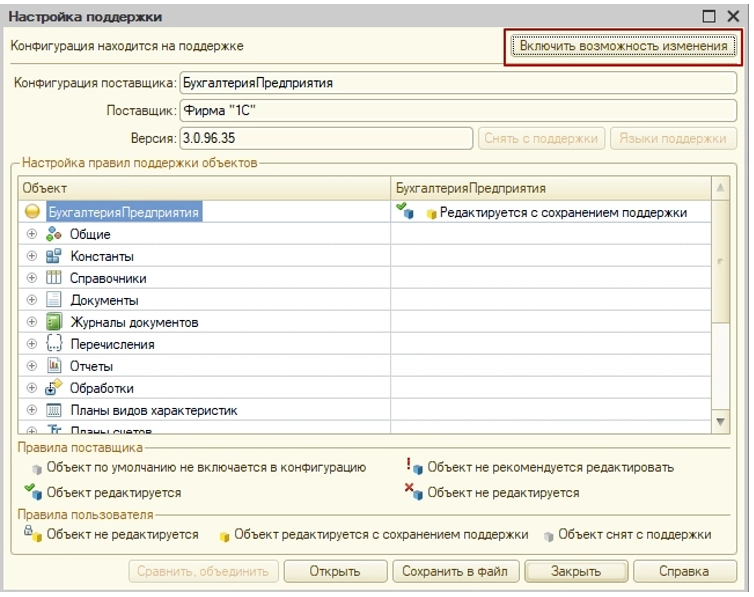Screen dimensions: 754x597
Task: Click Сохранить в файл button
Action: point(455,571)
